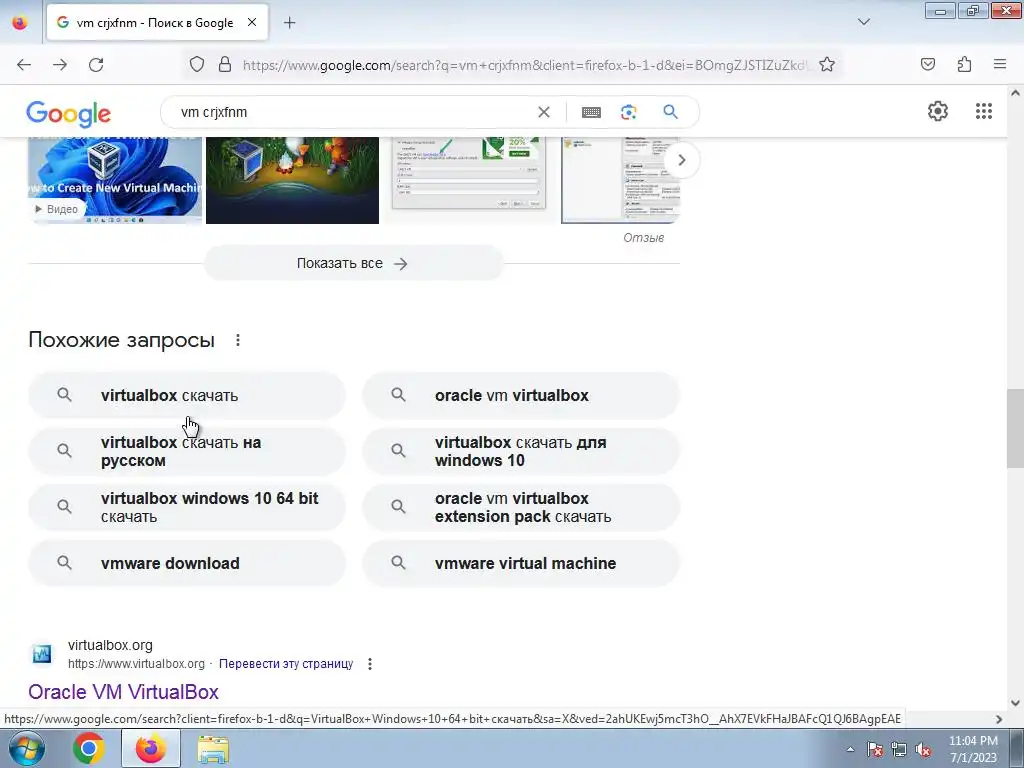This screenshot has height=768, width=1024.
Task: Open the on-screen keyboard icon in search
Action: (x=591, y=112)
